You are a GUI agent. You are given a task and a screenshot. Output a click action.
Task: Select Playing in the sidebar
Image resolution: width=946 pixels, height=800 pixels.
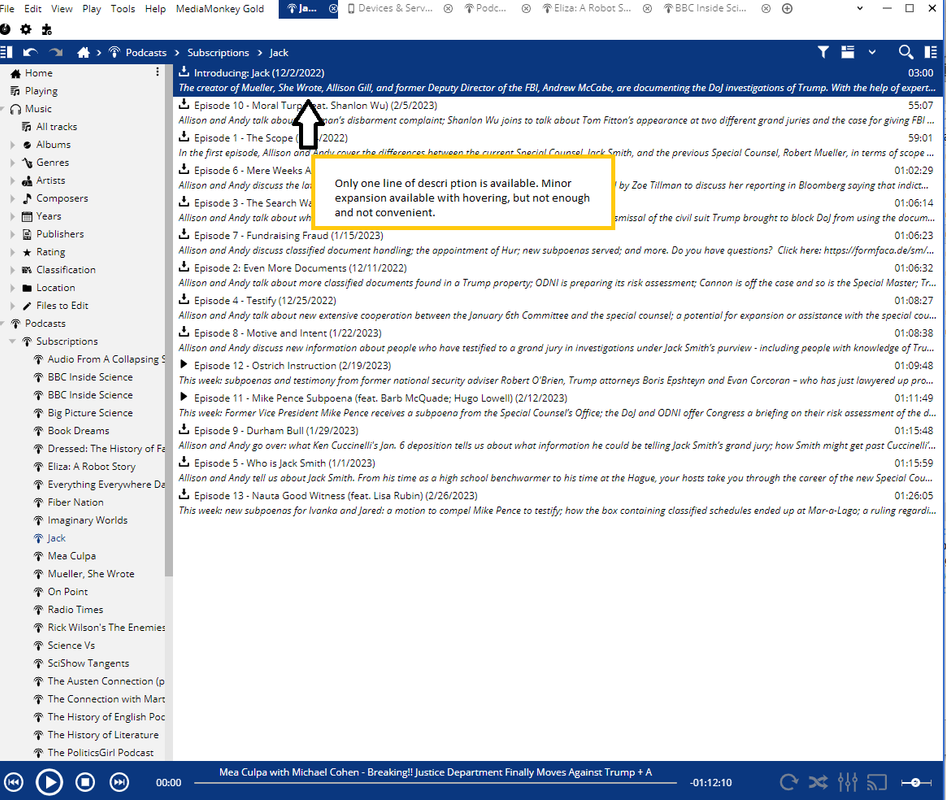click(x=41, y=91)
